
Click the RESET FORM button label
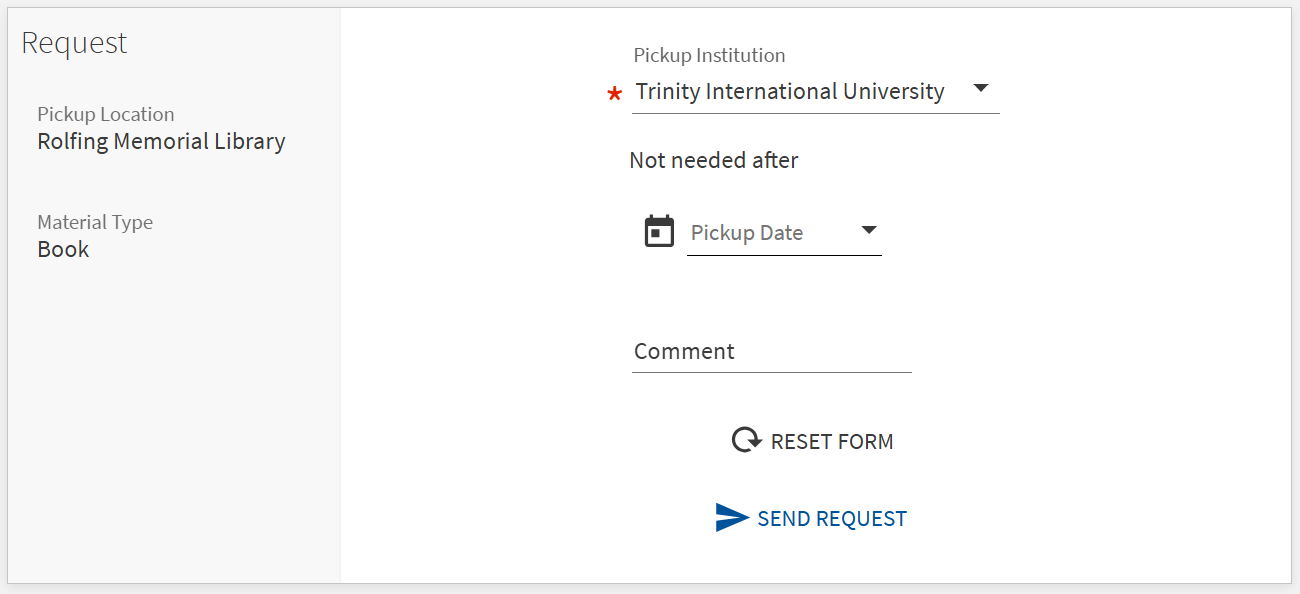coord(832,442)
